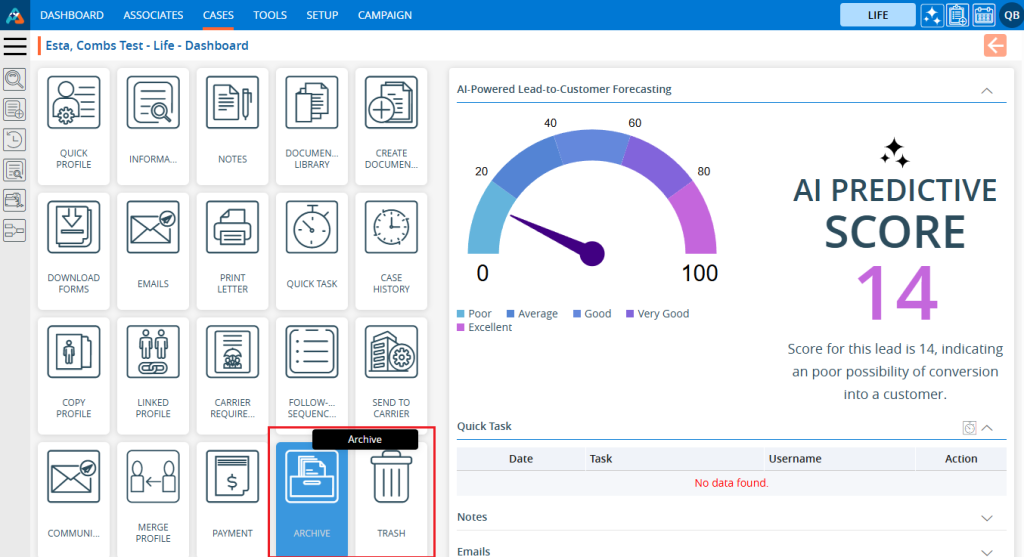The height and width of the screenshot is (557, 1024).
Task: Expand the Emails section
Action: pyautogui.click(x=987, y=551)
